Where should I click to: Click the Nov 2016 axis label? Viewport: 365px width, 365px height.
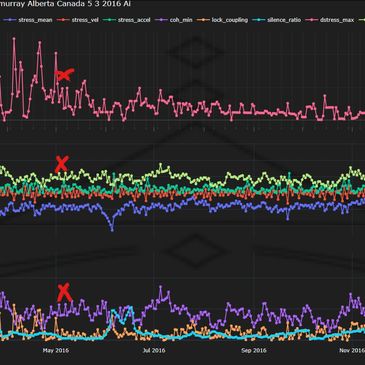(x=352, y=350)
